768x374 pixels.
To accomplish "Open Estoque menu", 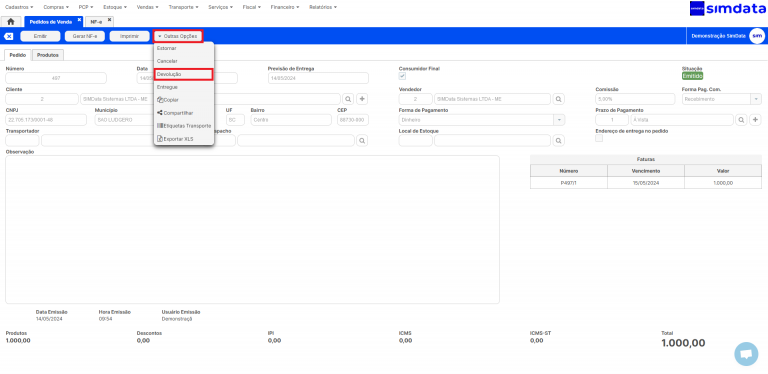I will point(115,7).
